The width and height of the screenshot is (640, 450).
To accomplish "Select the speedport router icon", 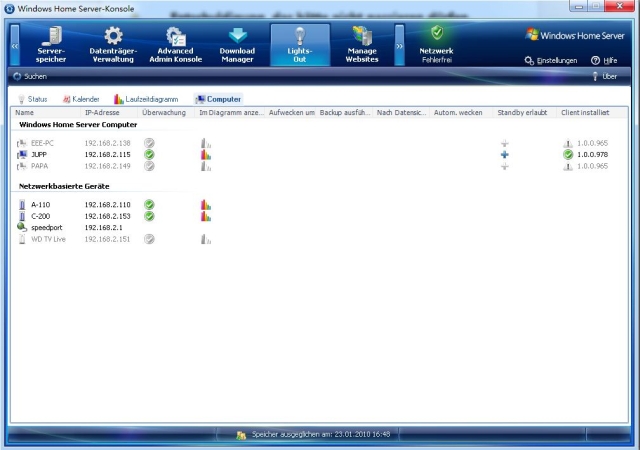I will (x=22, y=227).
